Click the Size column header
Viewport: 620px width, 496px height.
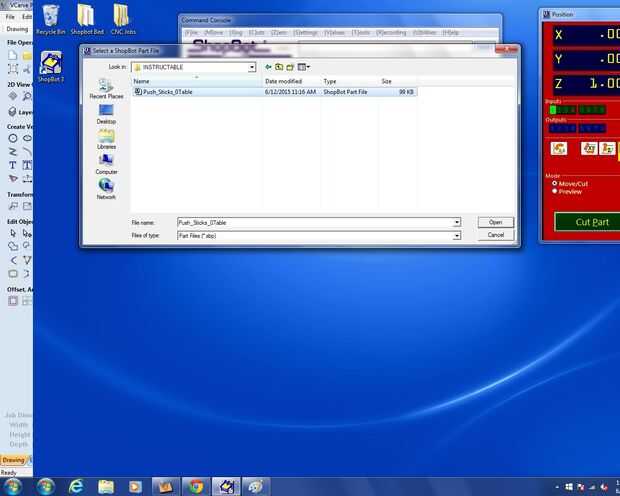point(397,81)
